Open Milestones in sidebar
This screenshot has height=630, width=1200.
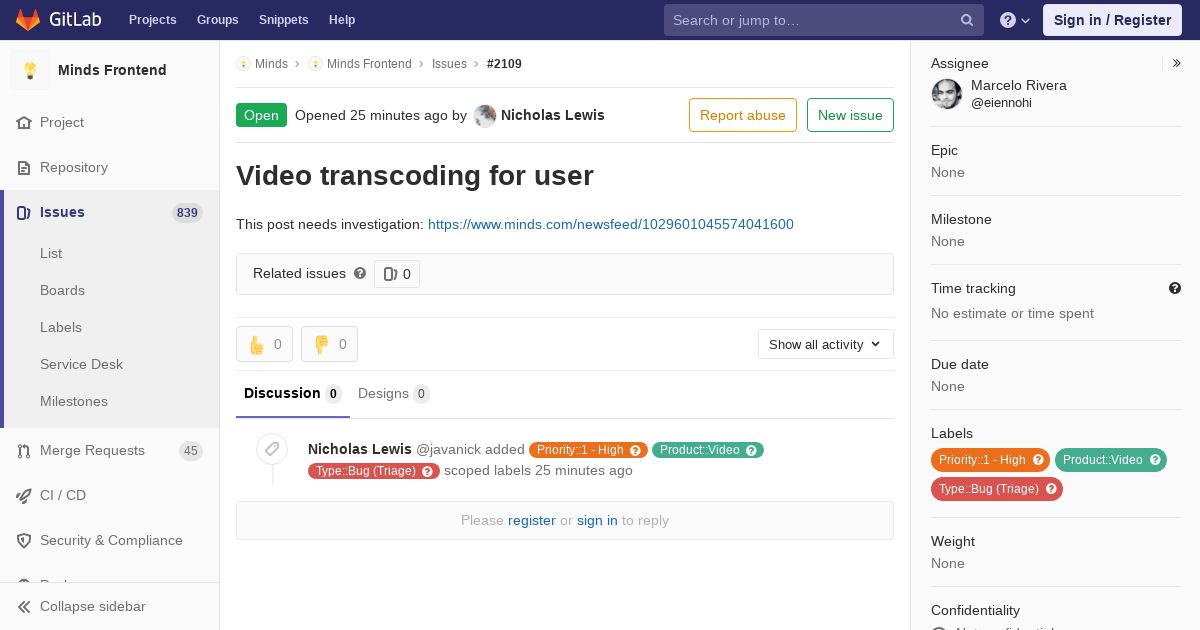[74, 401]
